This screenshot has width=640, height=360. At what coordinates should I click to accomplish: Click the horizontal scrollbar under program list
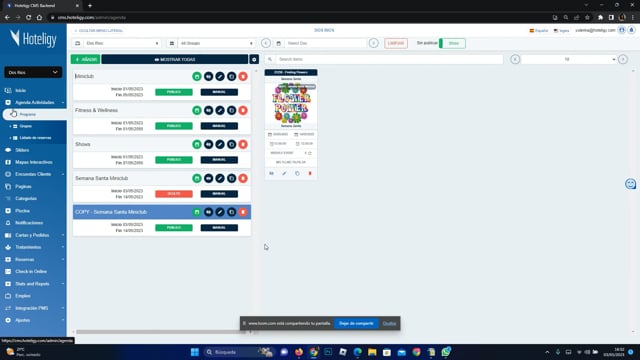[x=161, y=332]
